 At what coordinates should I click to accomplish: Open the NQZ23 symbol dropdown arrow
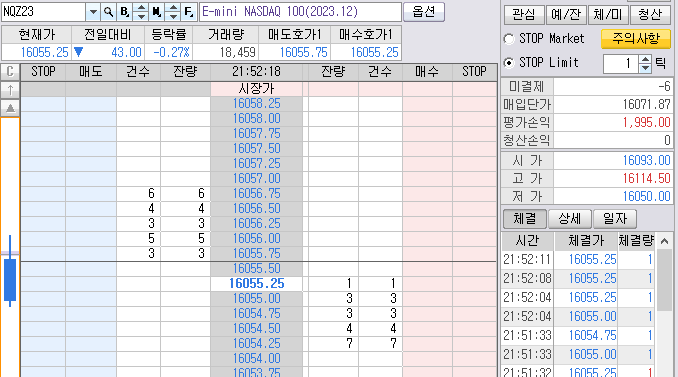(x=93, y=12)
